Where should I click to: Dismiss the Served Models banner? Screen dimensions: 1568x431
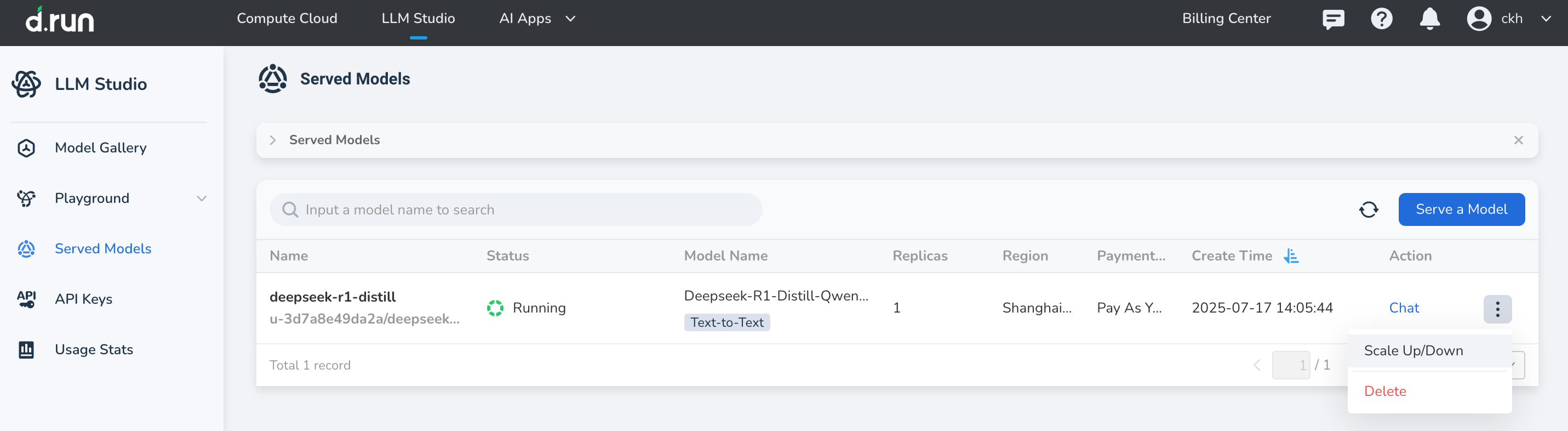point(1518,140)
